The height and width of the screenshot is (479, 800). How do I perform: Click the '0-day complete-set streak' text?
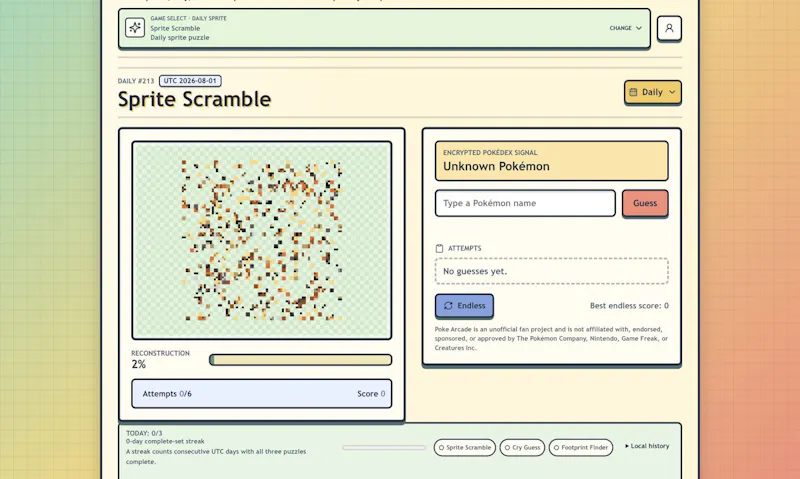tap(165, 441)
